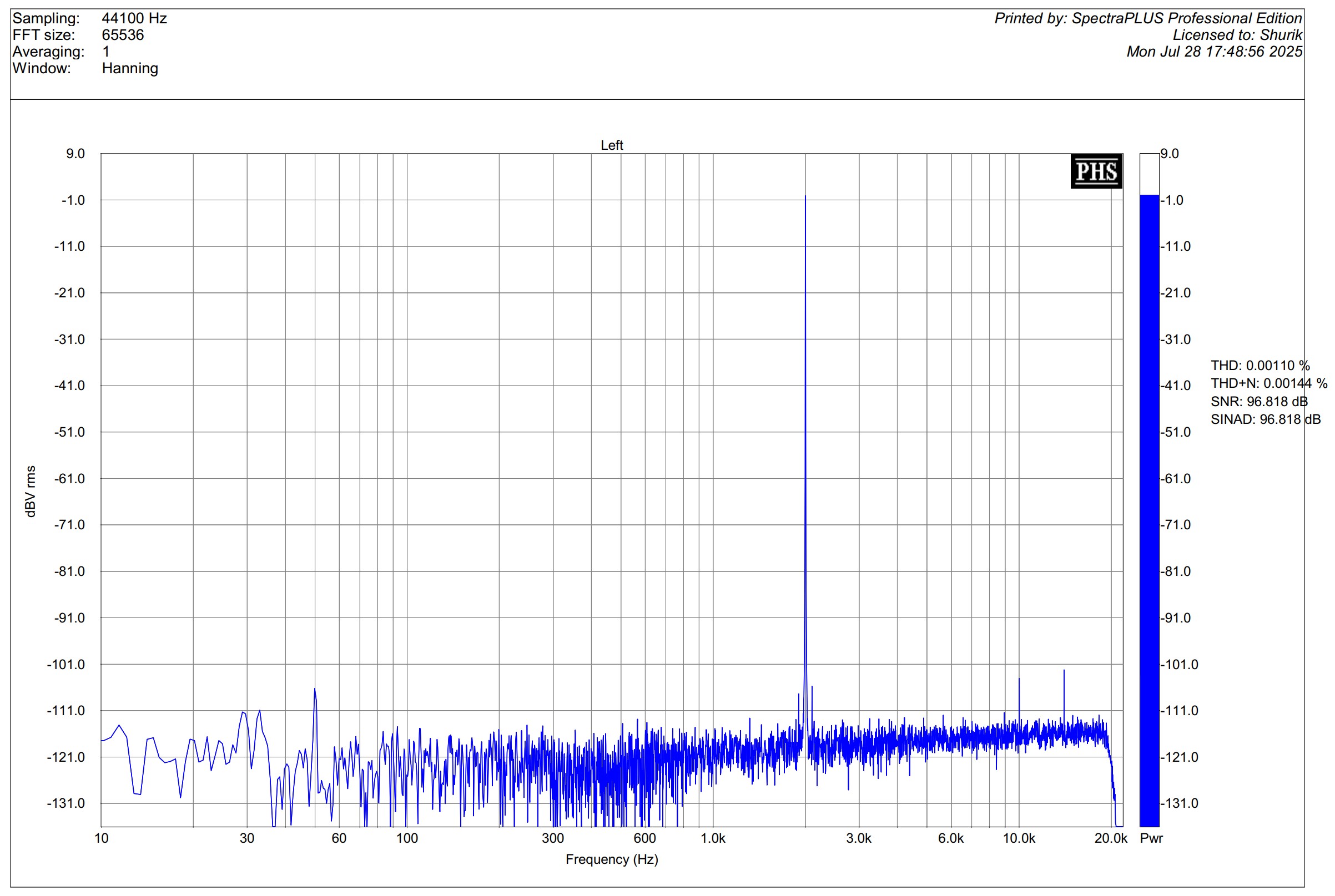1335x896 pixels.
Task: Click the THD reading text
Action: [1260, 366]
